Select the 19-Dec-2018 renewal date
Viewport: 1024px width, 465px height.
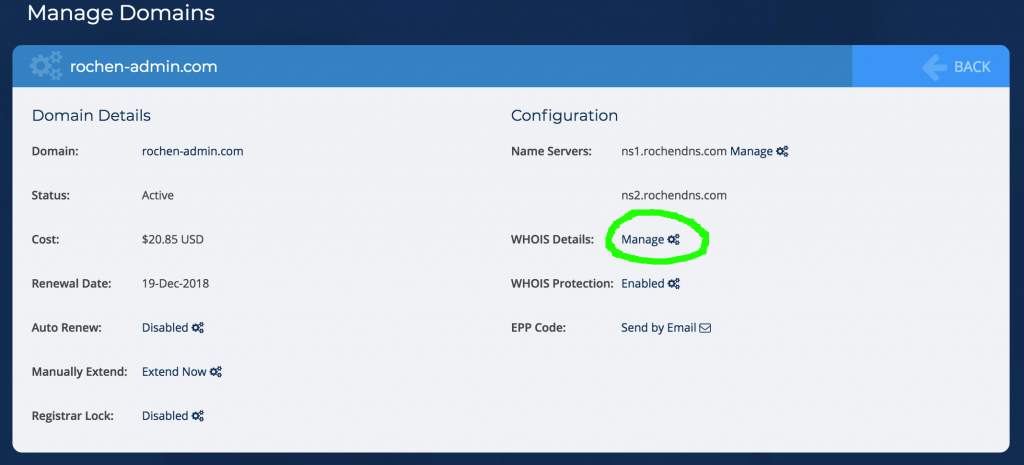coord(176,283)
